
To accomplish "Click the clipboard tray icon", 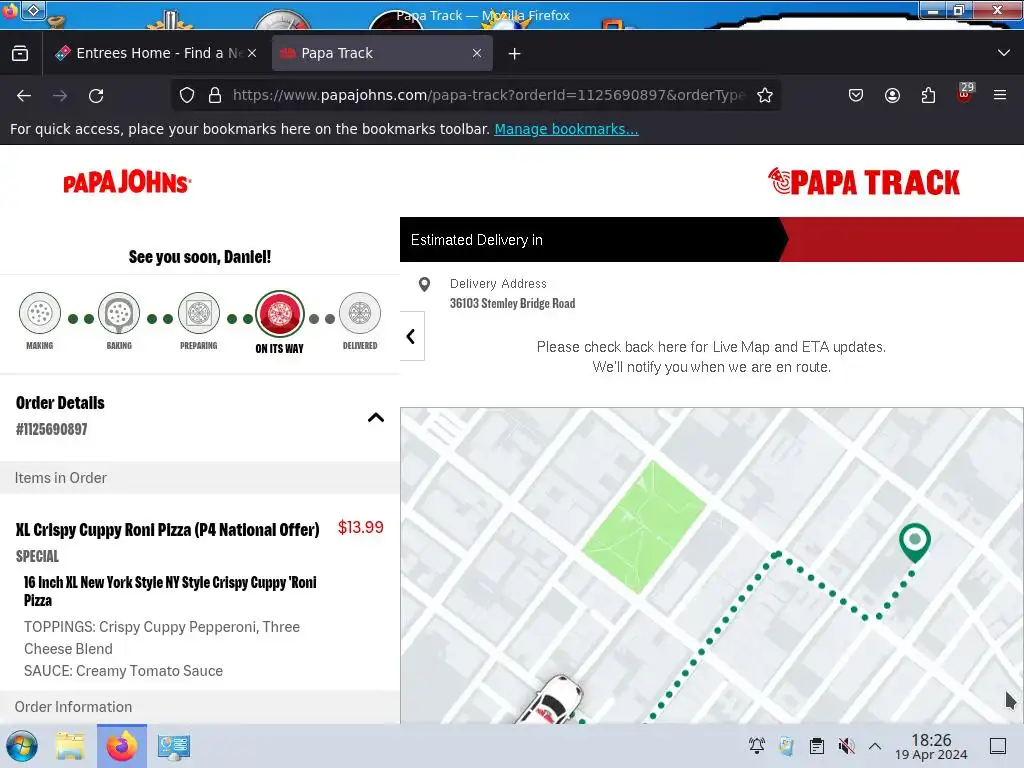I will point(816,746).
